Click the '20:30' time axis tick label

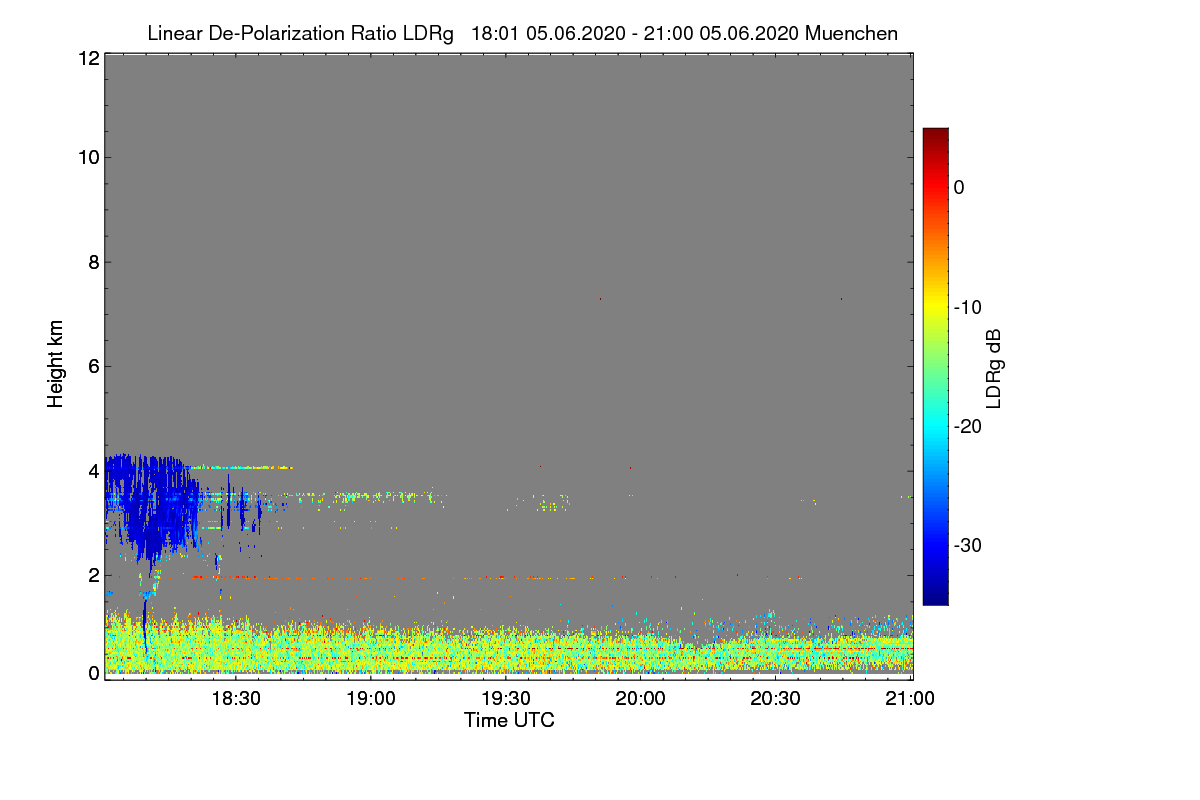(776, 700)
